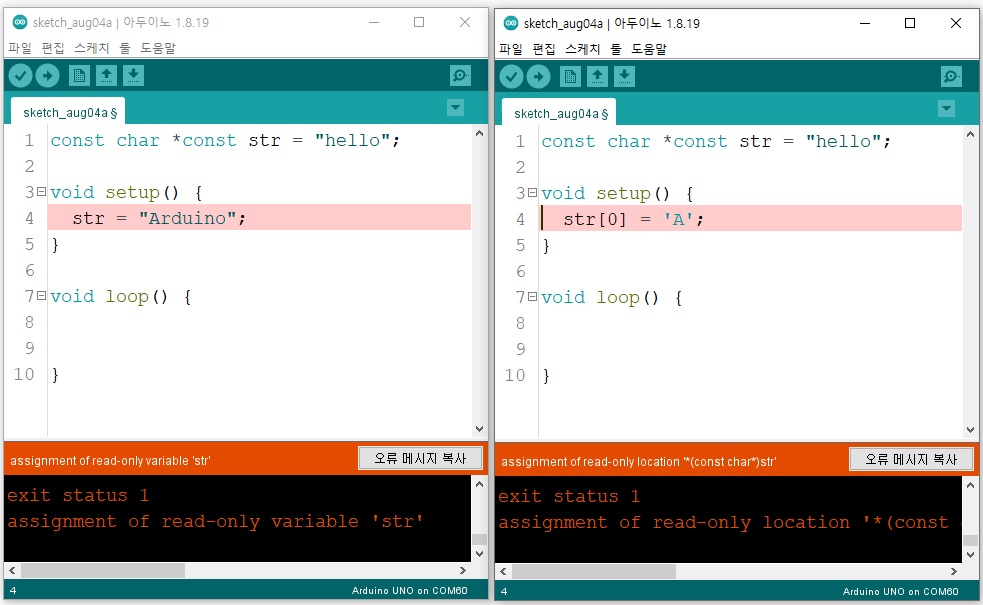Collapse void setup() fold marker in right editor
The width and height of the screenshot is (983, 605).
click(x=532, y=193)
